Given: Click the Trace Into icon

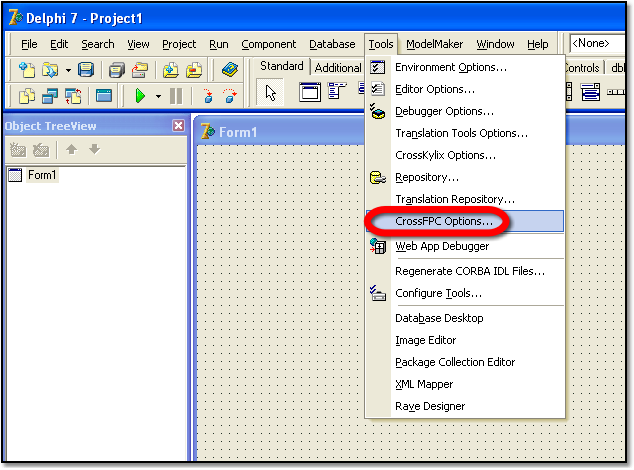Looking at the screenshot, I should (x=208, y=96).
